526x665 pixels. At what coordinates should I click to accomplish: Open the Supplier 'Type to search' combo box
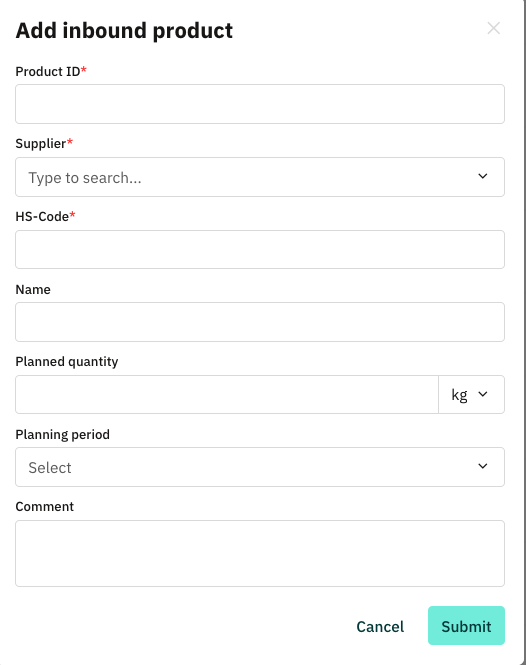coord(260,177)
